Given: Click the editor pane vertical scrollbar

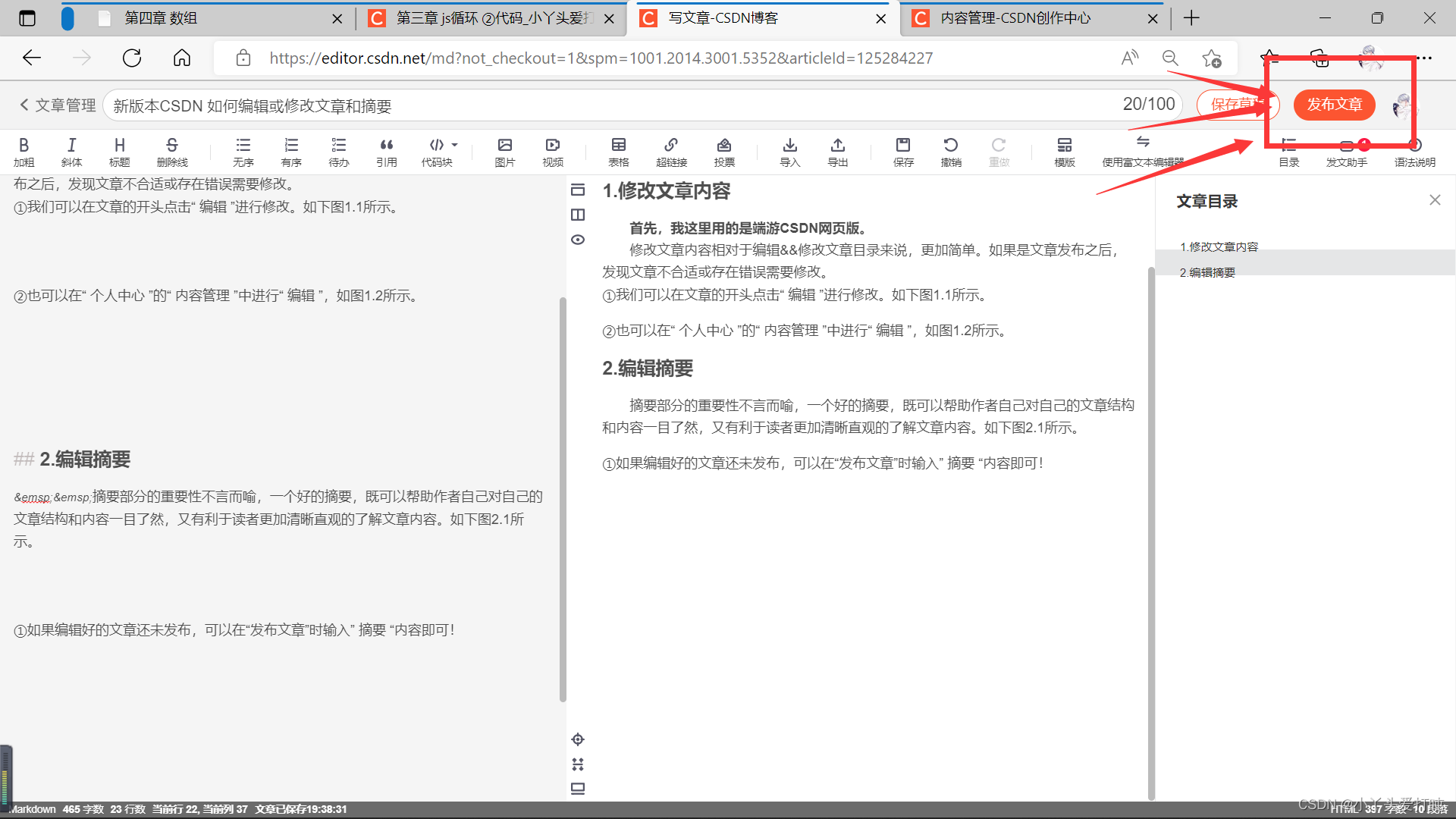Looking at the screenshot, I should [562, 500].
